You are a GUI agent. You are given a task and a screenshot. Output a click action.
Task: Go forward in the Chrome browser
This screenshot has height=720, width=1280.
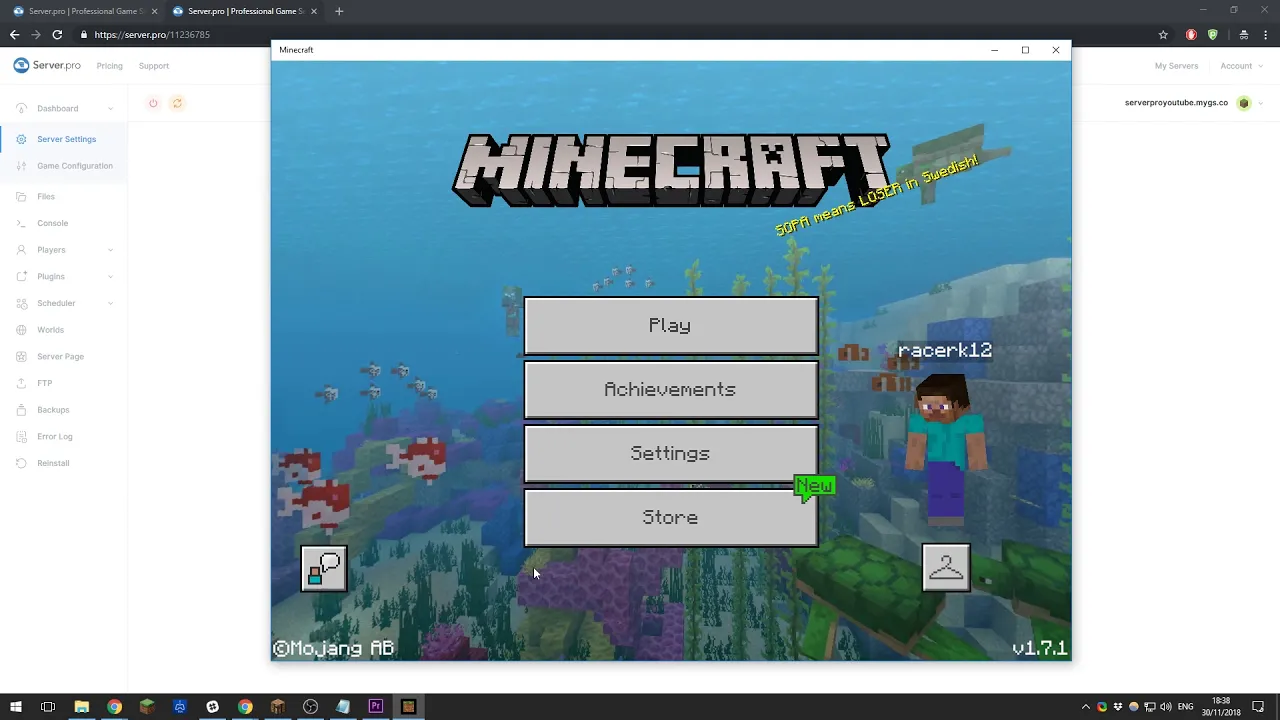click(x=36, y=34)
